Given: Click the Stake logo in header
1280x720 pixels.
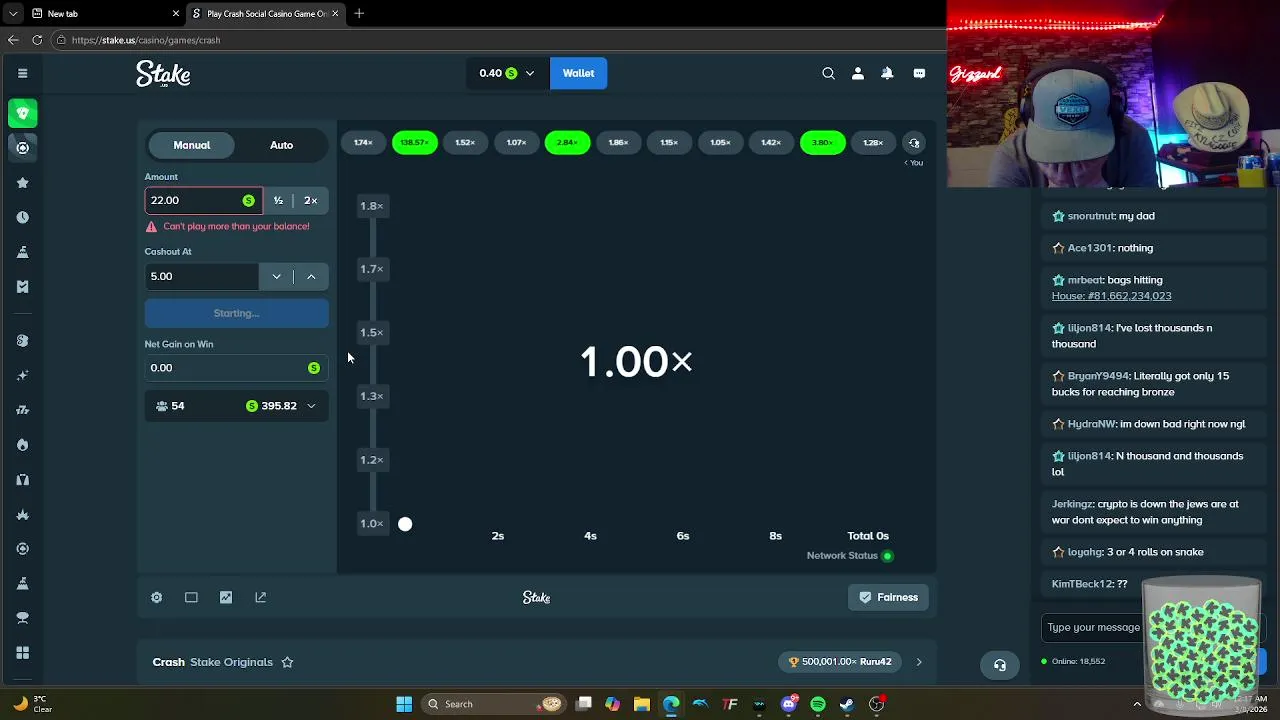Looking at the screenshot, I should (x=163, y=74).
